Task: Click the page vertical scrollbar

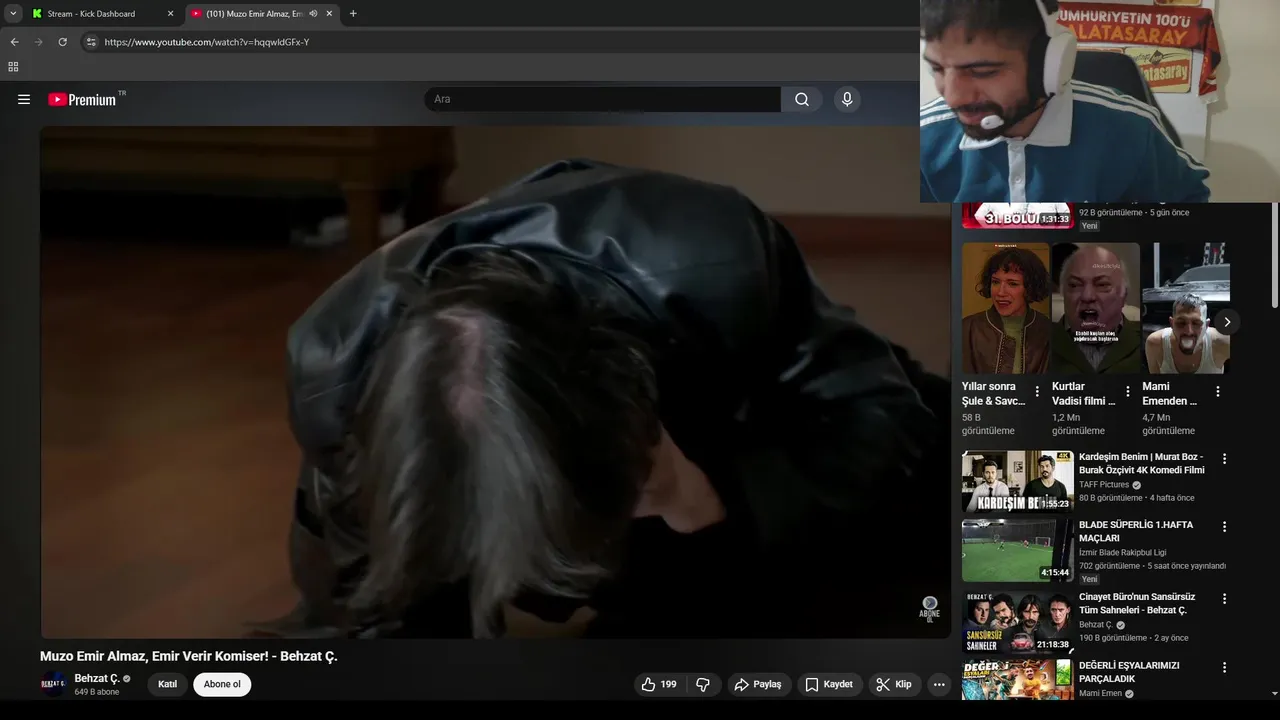Action: (x=1274, y=255)
